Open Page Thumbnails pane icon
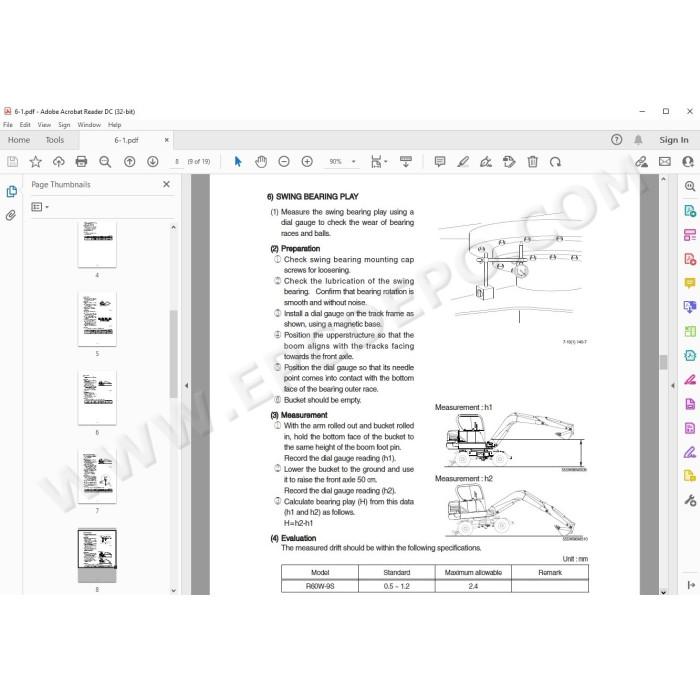The height and width of the screenshot is (700, 700). coord(12,192)
